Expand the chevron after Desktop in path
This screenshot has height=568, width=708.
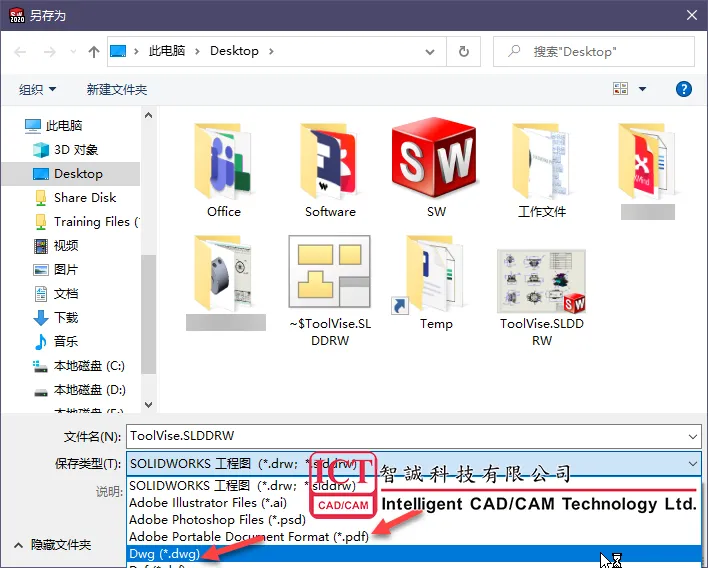tap(271, 51)
